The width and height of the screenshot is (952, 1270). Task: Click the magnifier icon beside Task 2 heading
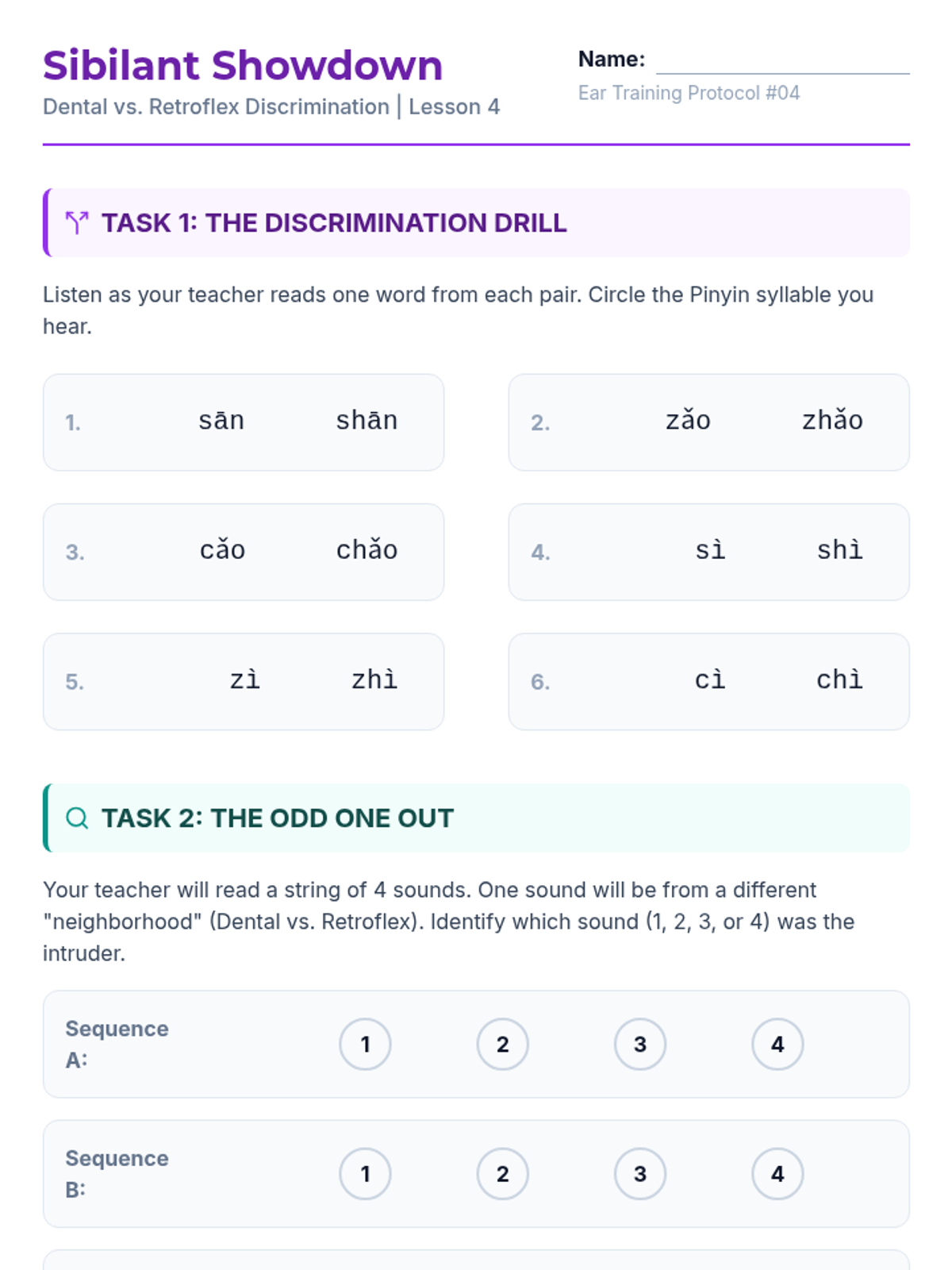[x=77, y=818]
